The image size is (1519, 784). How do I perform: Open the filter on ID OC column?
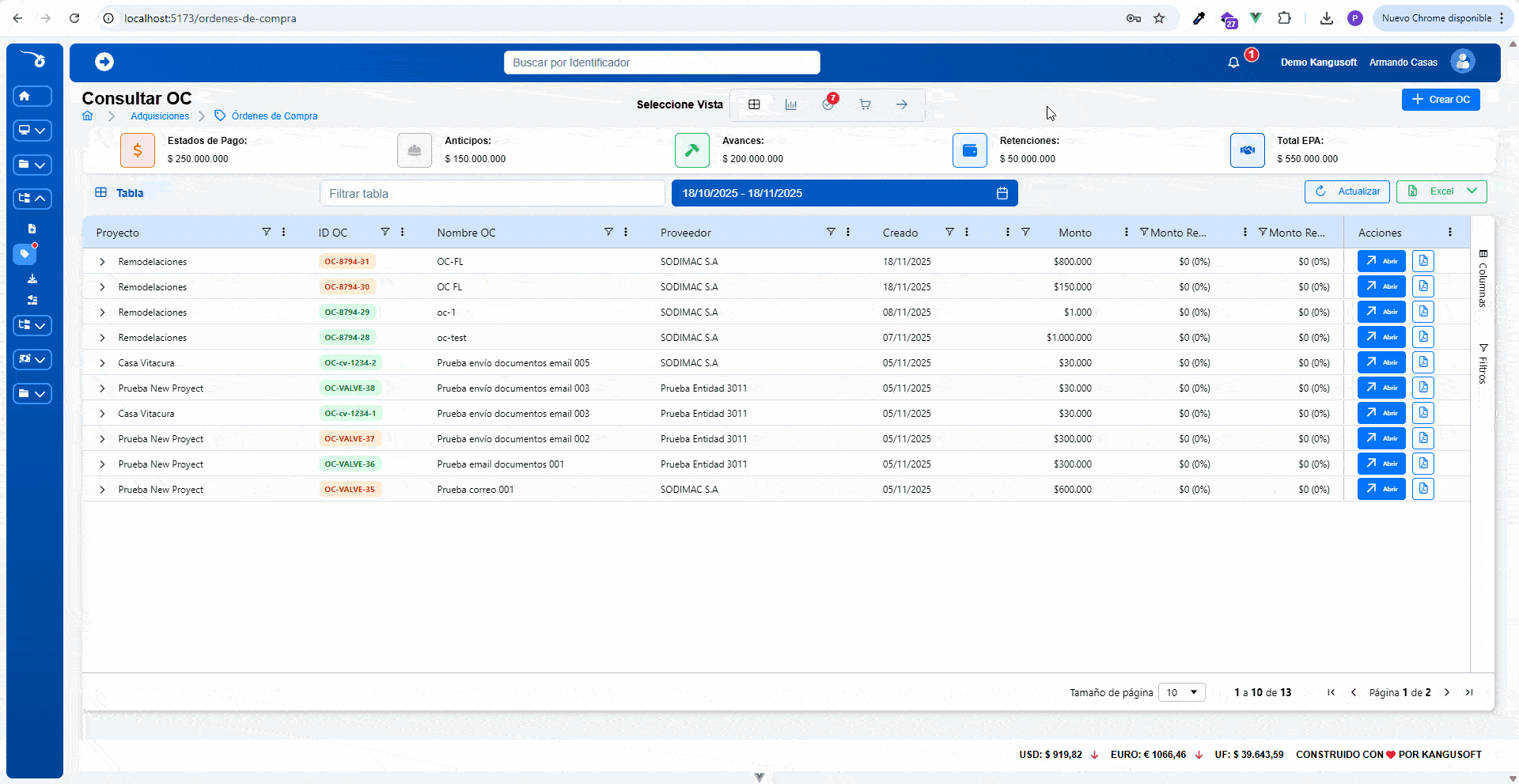pos(385,232)
